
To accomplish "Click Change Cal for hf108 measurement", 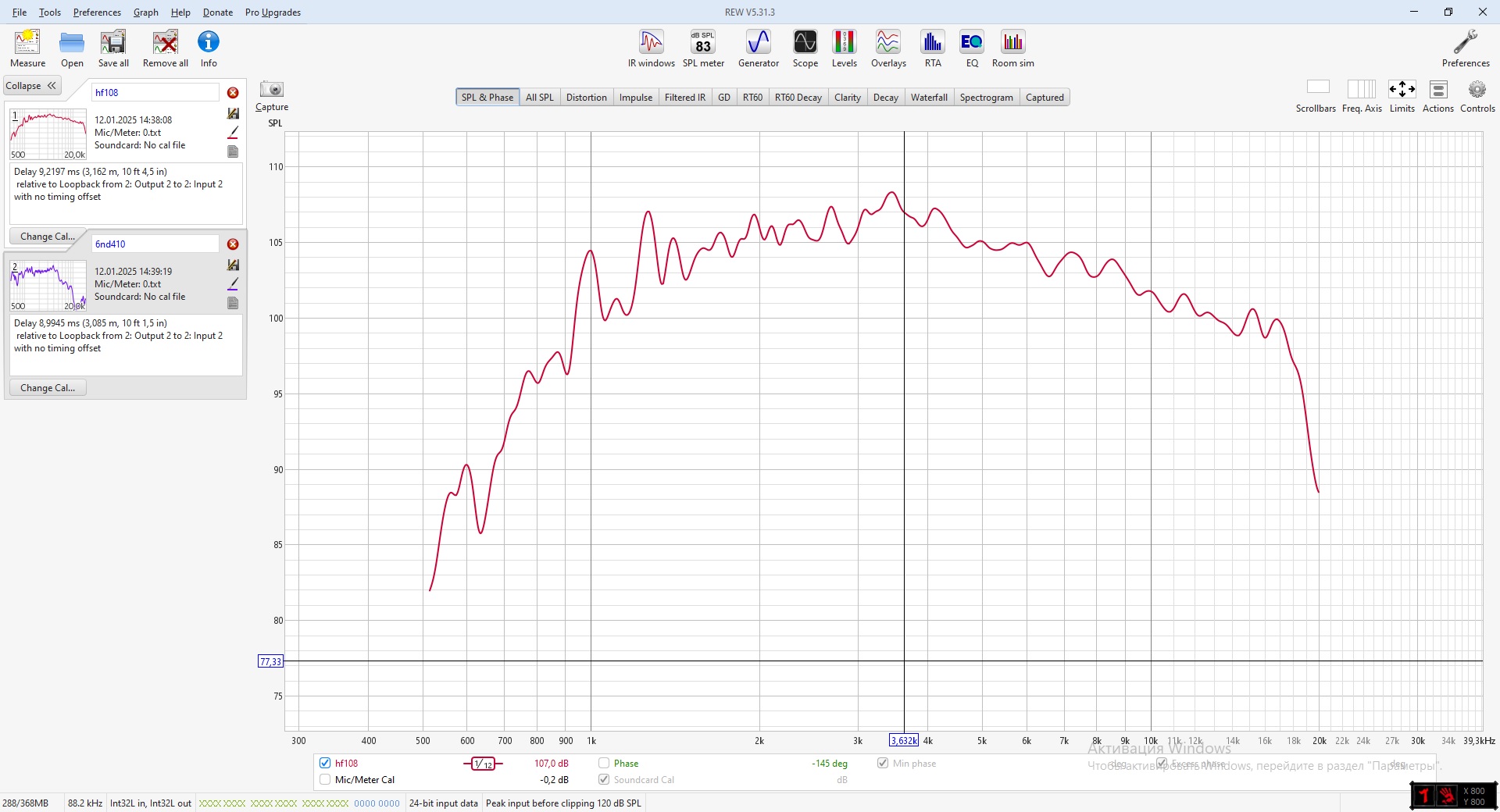I will (x=48, y=237).
